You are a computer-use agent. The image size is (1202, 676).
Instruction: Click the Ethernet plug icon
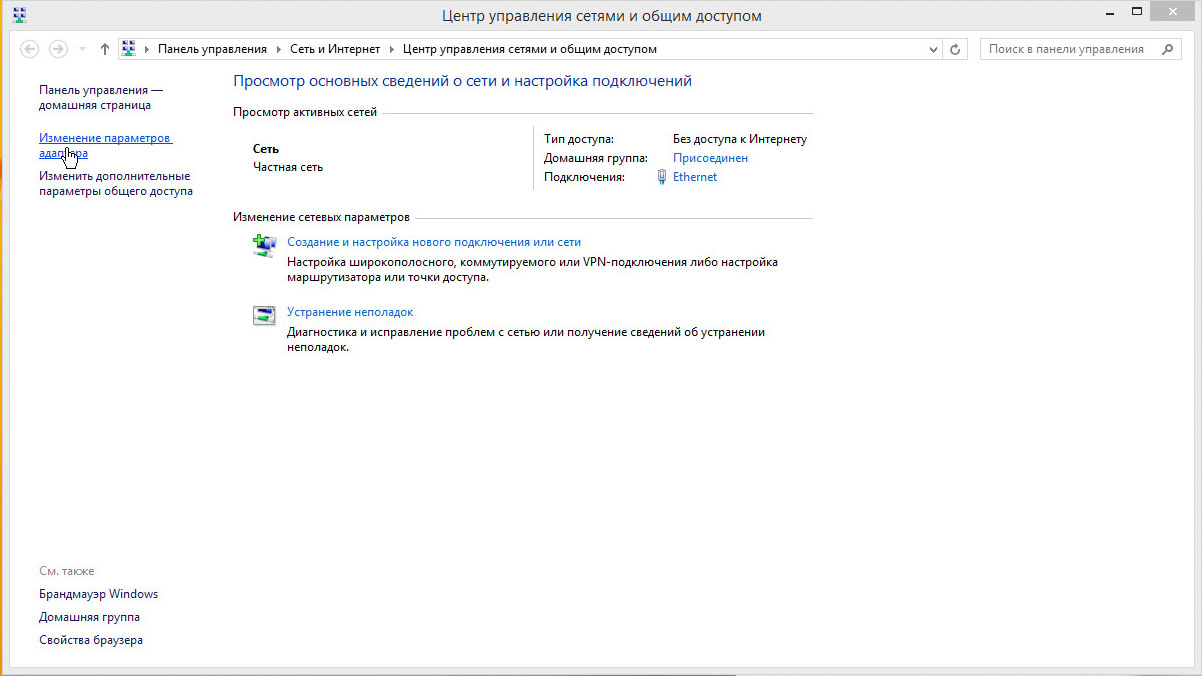(661, 177)
